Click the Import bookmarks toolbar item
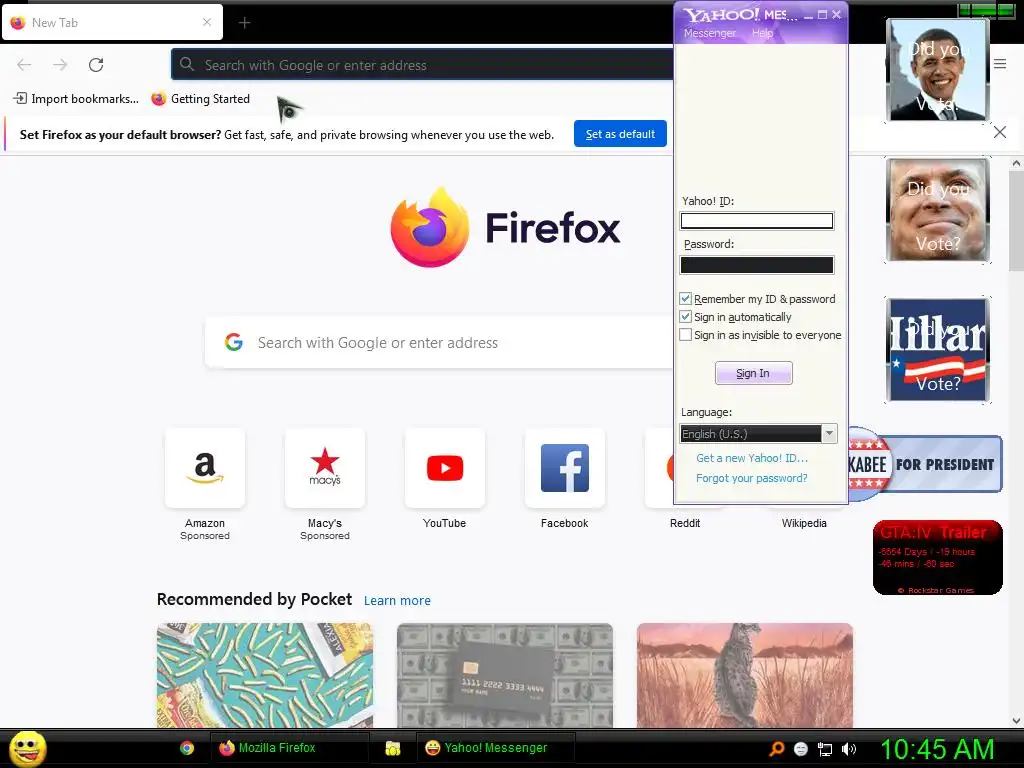Screen dimensions: 1024x768 76,99
